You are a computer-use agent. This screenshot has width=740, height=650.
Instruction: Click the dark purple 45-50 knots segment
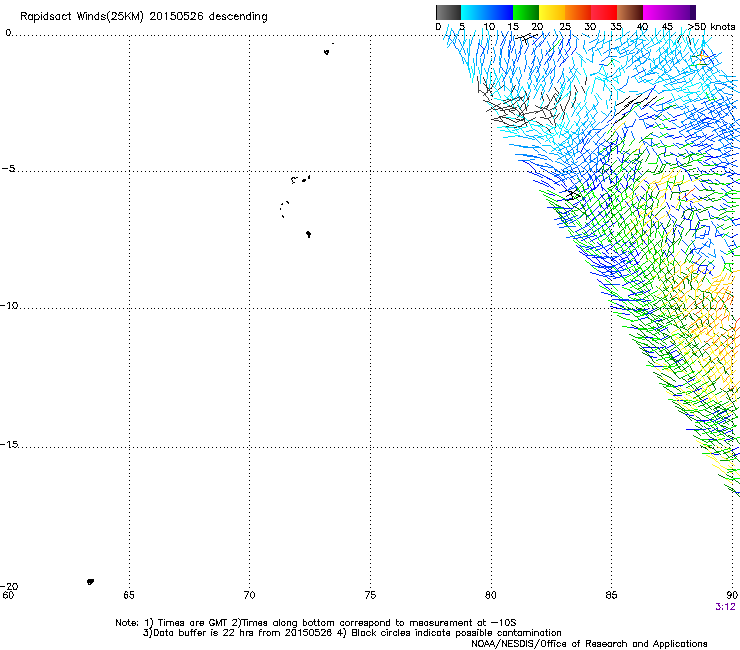pyautogui.click(x=682, y=12)
